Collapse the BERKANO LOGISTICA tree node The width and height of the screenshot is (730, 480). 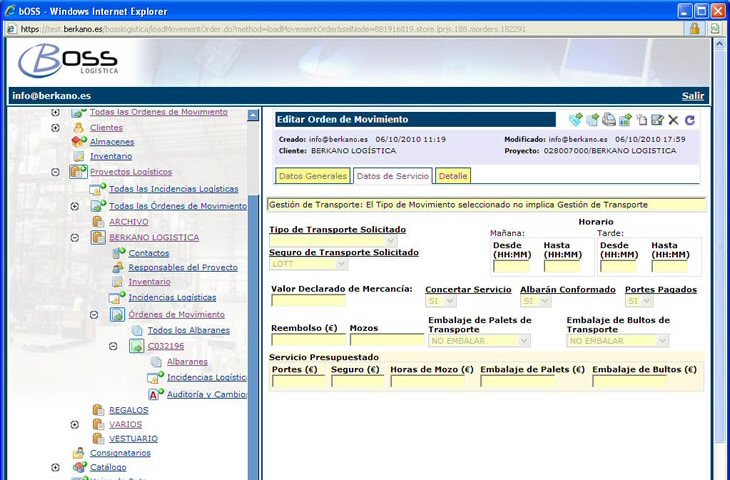pyautogui.click(x=75, y=238)
